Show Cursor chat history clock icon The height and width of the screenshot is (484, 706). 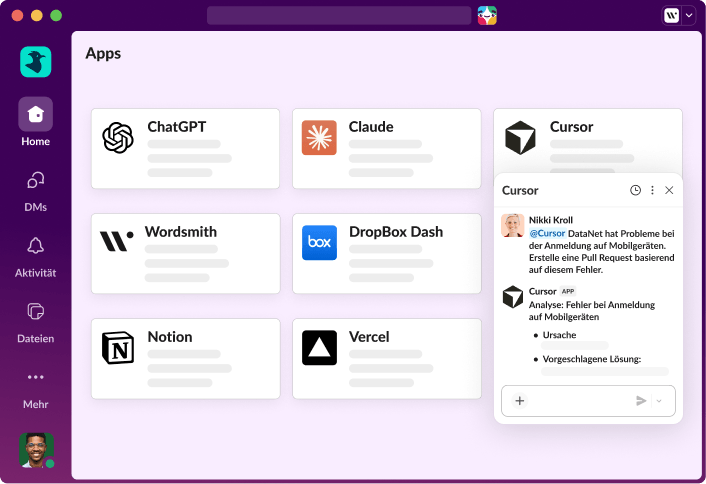click(x=635, y=190)
